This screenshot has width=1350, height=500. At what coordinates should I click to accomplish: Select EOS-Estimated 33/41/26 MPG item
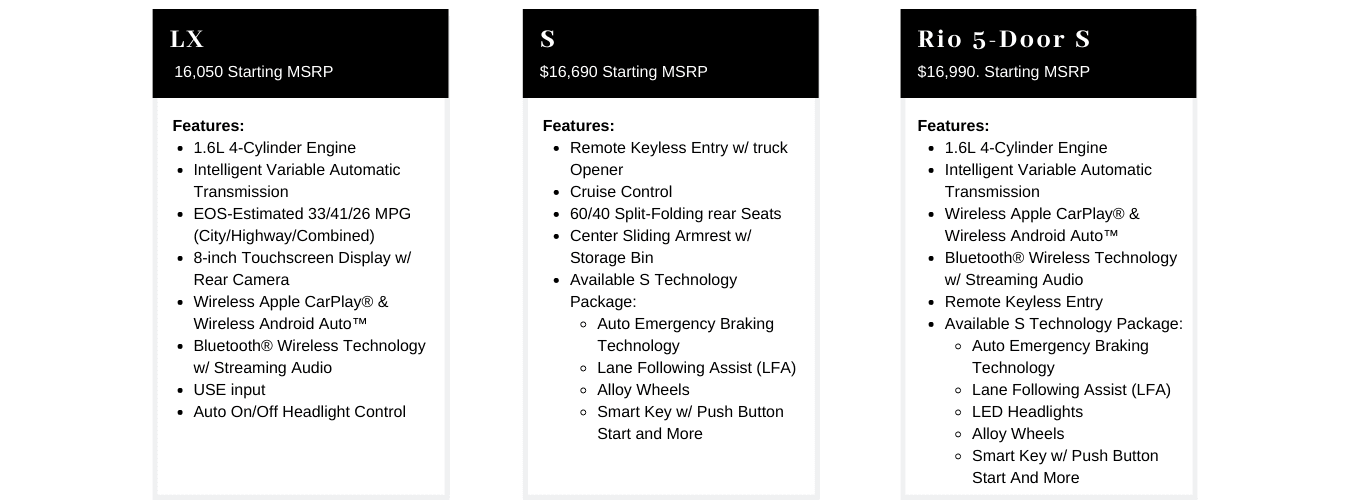click(302, 225)
